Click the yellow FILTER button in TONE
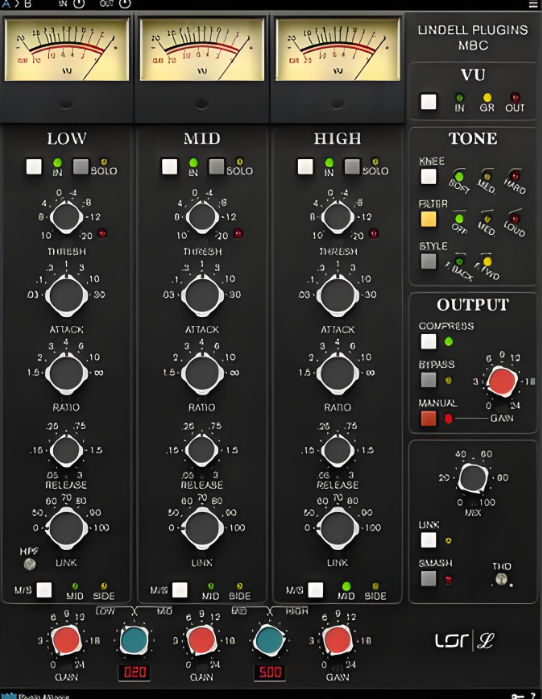 428,219
